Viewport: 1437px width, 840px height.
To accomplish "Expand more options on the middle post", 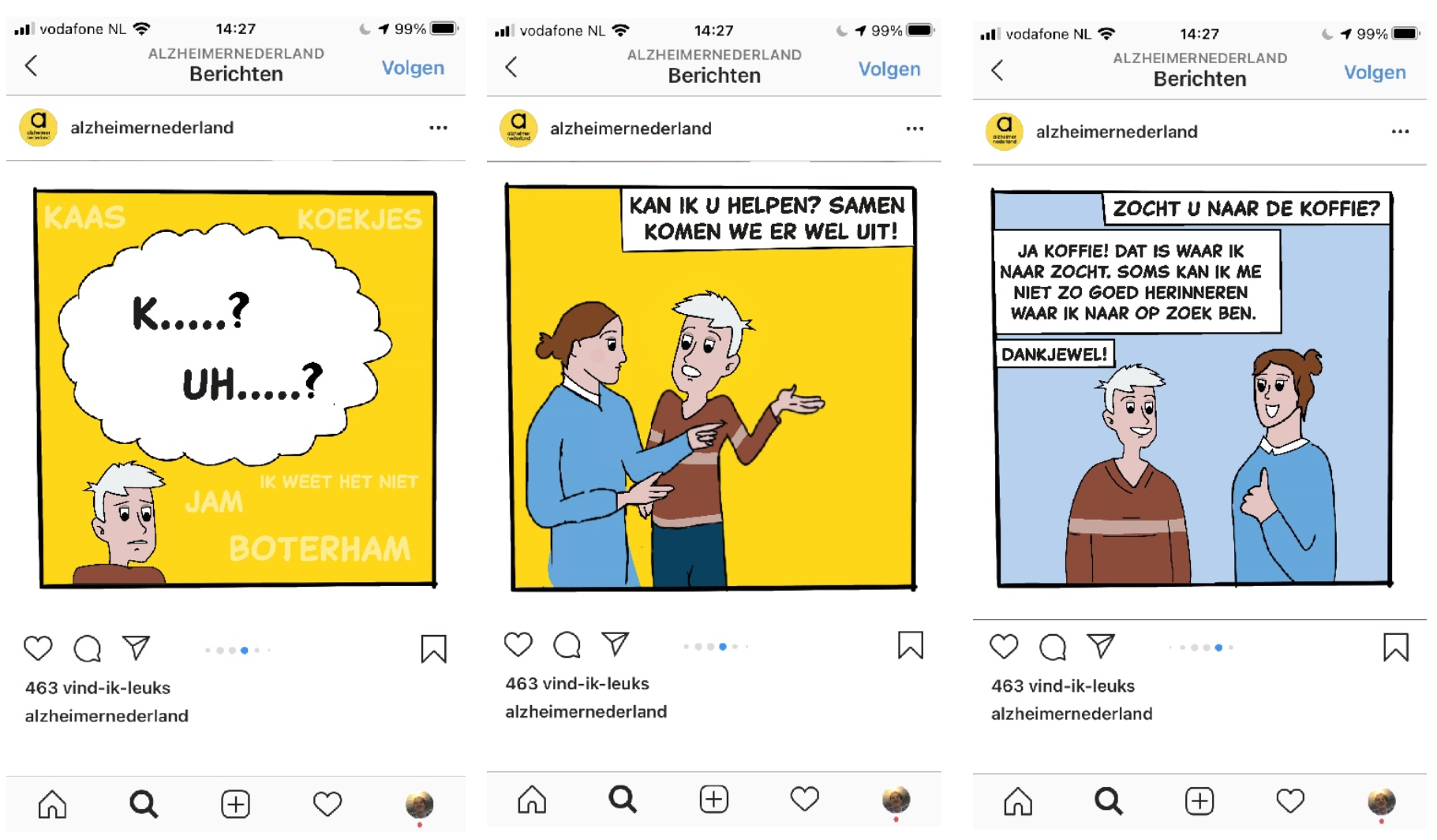I will click(915, 129).
